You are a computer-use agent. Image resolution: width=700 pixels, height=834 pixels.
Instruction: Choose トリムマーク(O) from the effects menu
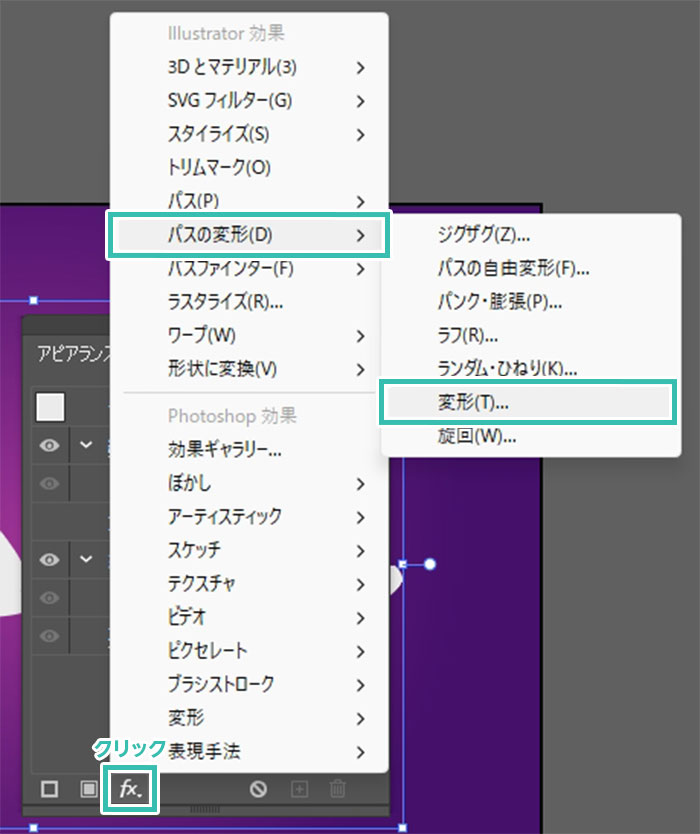249,168
